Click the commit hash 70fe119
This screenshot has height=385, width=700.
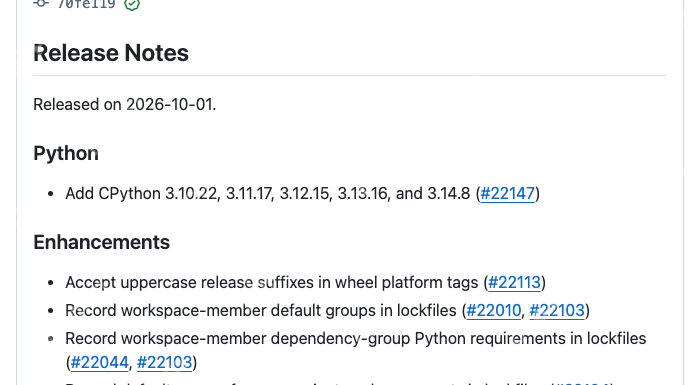pos(87,4)
